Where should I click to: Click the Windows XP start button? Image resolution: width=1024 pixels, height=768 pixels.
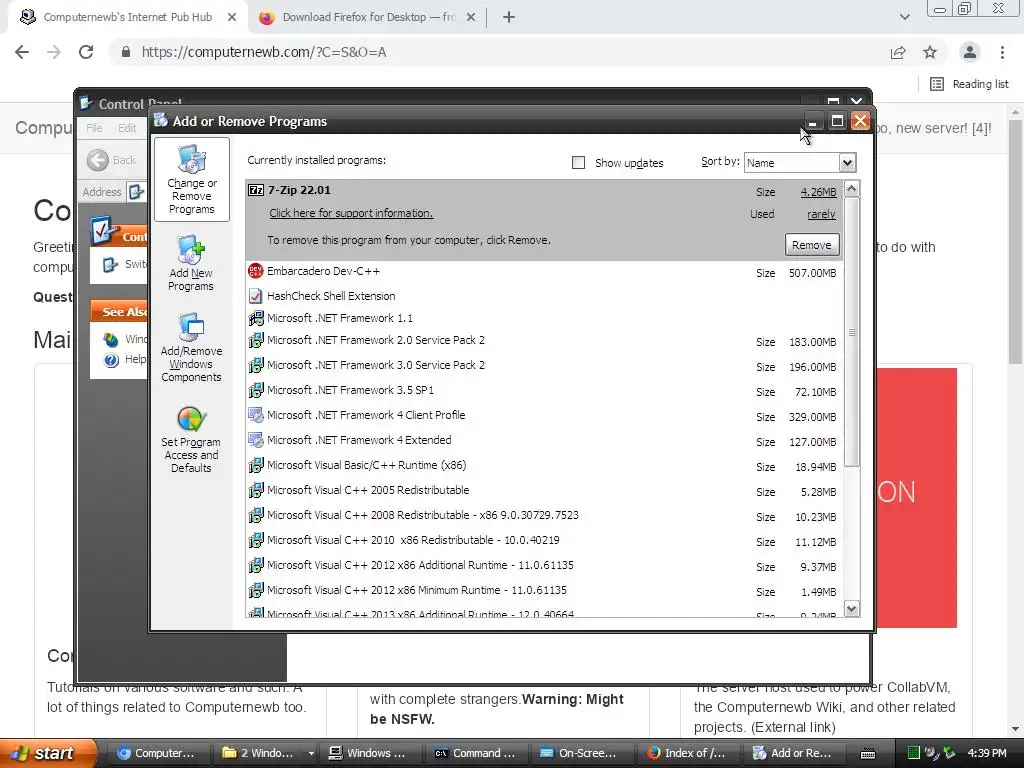(x=47, y=753)
